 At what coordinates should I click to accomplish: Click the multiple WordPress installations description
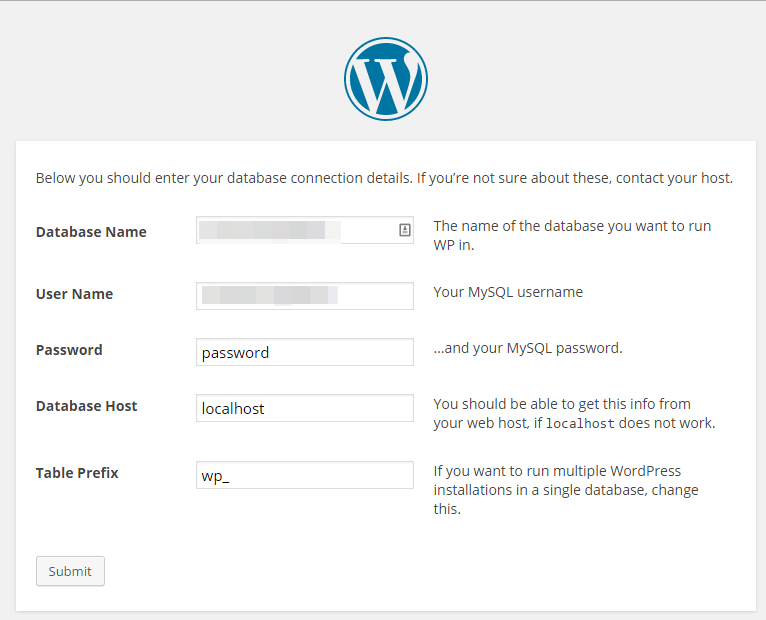[x=565, y=489]
